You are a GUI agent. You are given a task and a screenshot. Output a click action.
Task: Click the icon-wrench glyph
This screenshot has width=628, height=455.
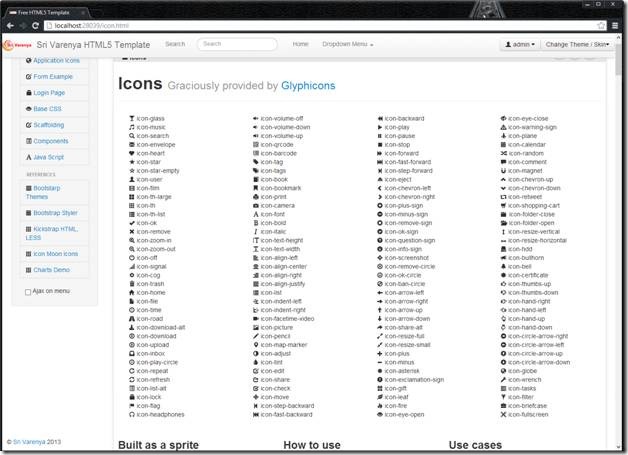503,380
